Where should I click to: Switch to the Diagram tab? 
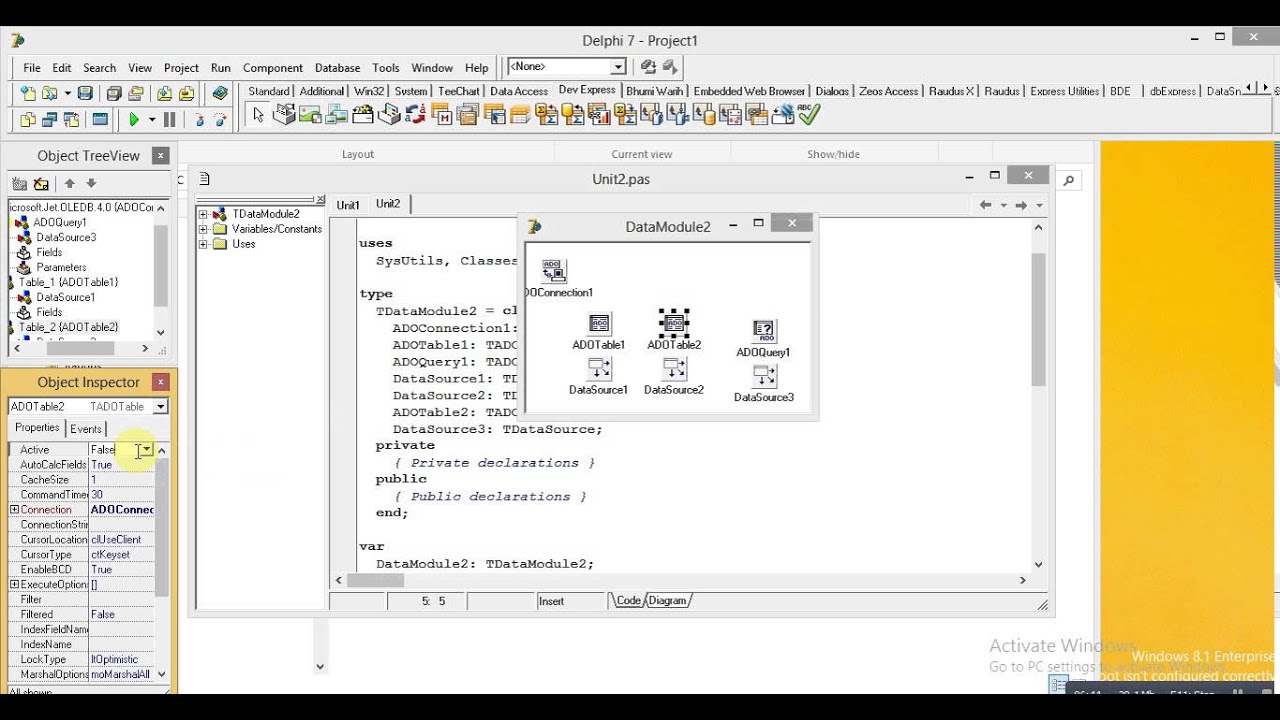(x=667, y=601)
